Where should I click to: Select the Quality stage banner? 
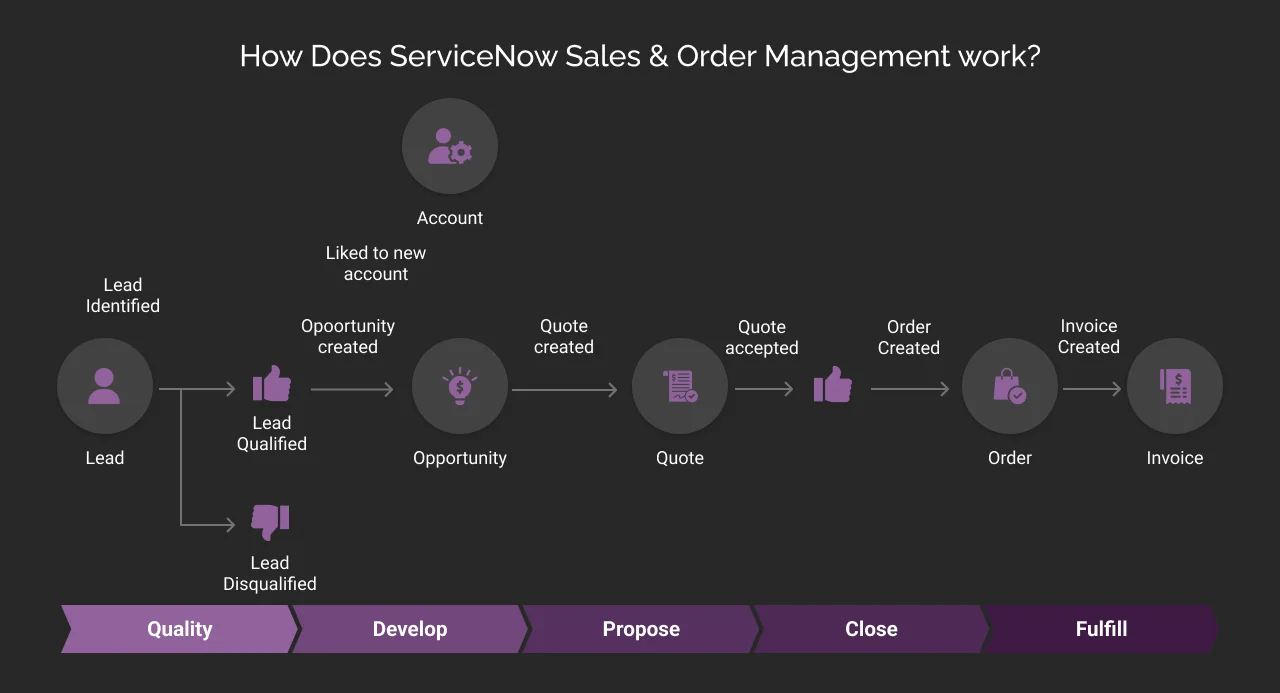(179, 629)
